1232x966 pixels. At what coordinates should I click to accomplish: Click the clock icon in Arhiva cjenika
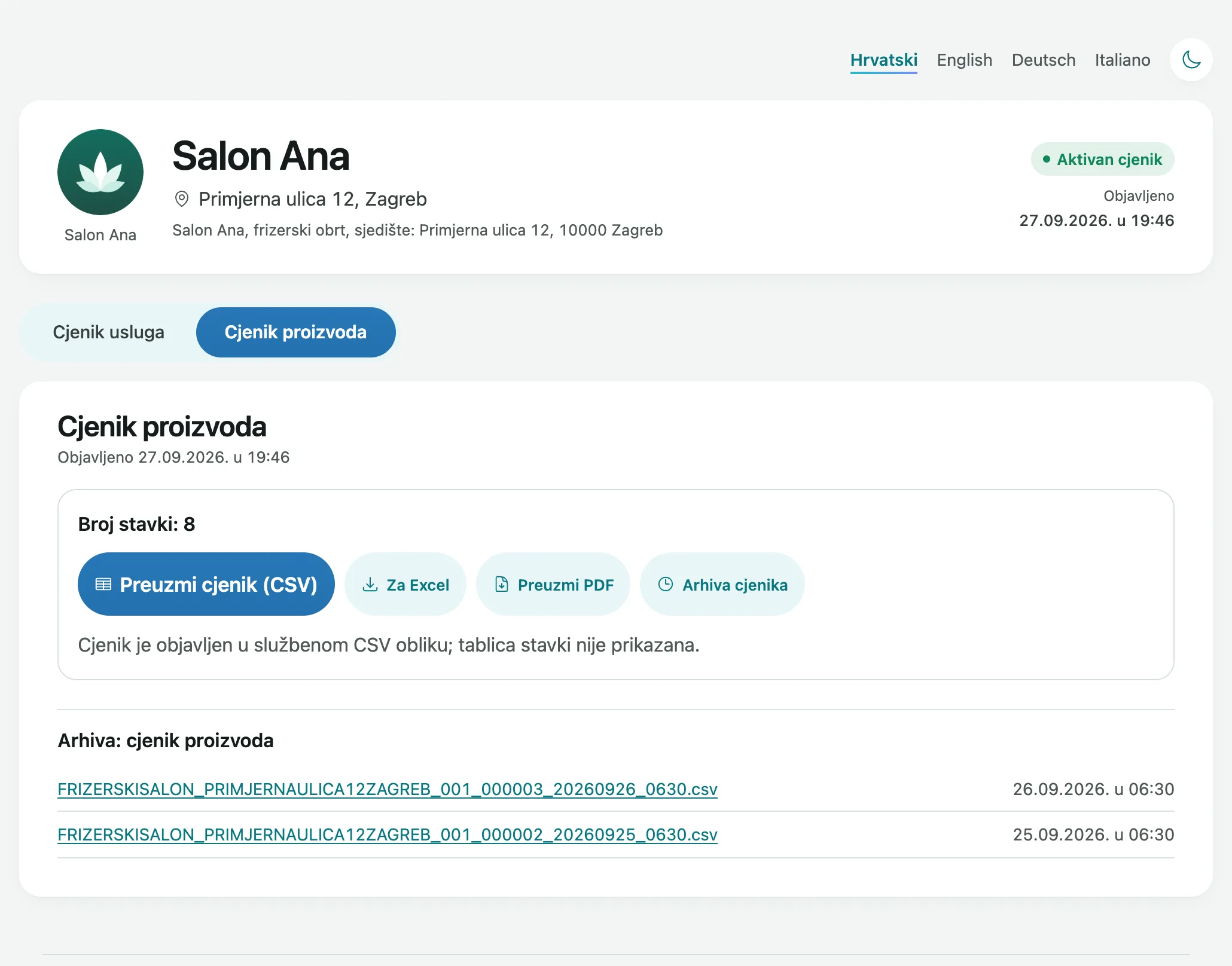[x=666, y=585]
